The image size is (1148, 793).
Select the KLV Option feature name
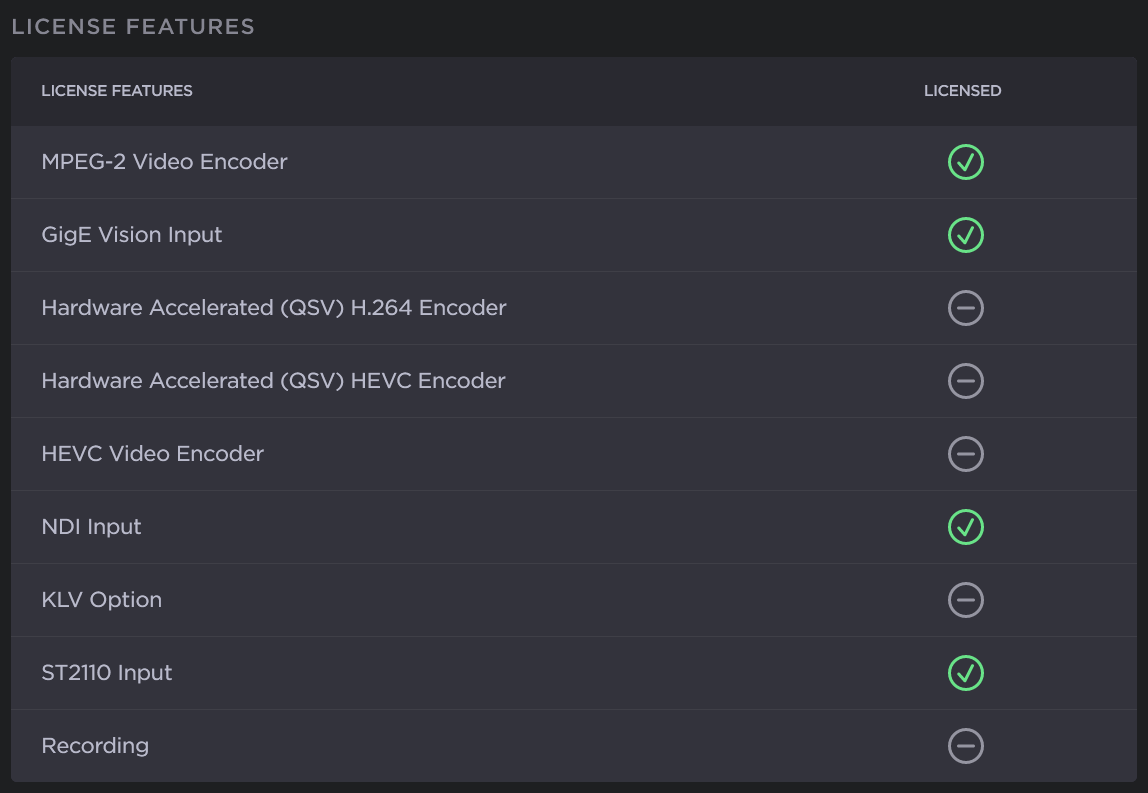pyautogui.click(x=101, y=600)
